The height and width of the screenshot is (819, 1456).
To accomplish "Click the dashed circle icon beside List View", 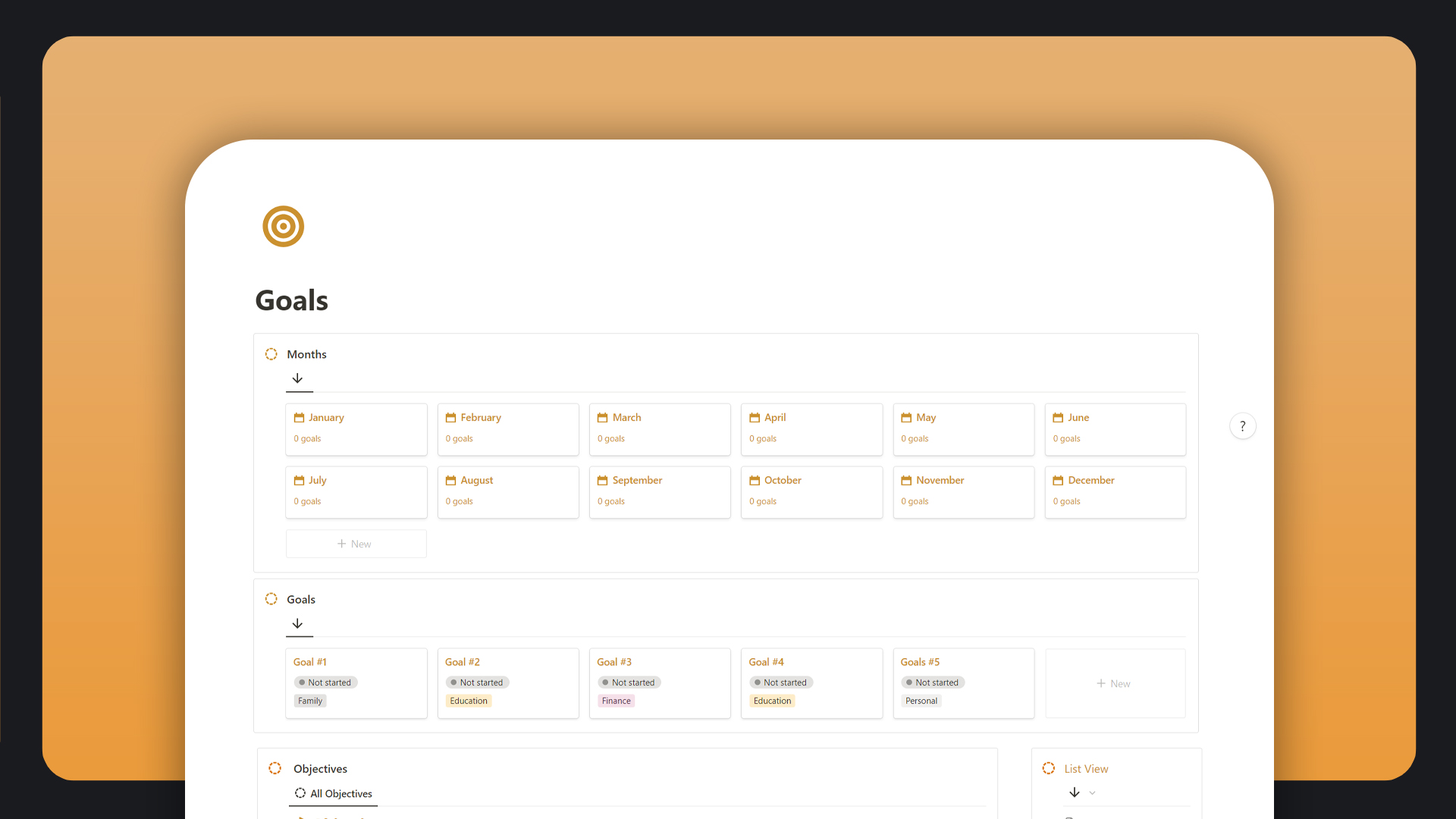I will pos(1049,768).
